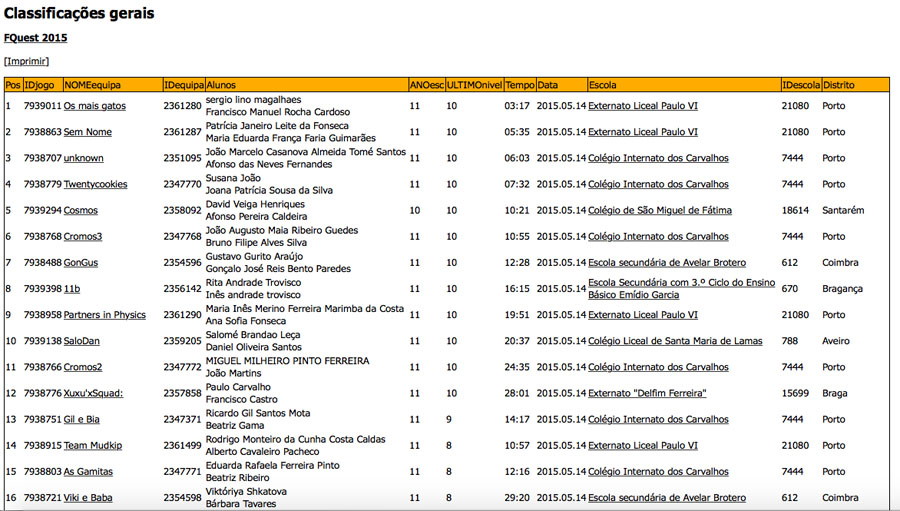The image size is (900, 511).
Task: Open Colégio Internato dos Carvalhos in Gil e Bia row
Action: tap(658, 419)
